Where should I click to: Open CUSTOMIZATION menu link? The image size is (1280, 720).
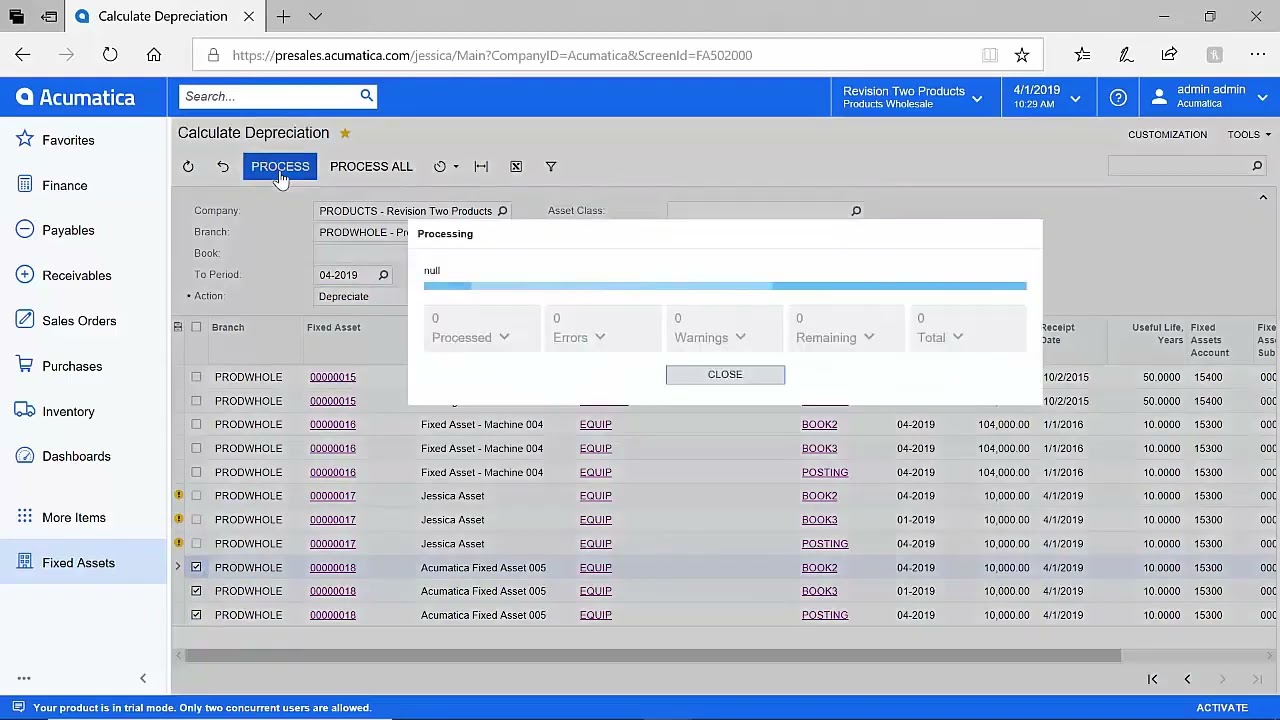point(1167,134)
